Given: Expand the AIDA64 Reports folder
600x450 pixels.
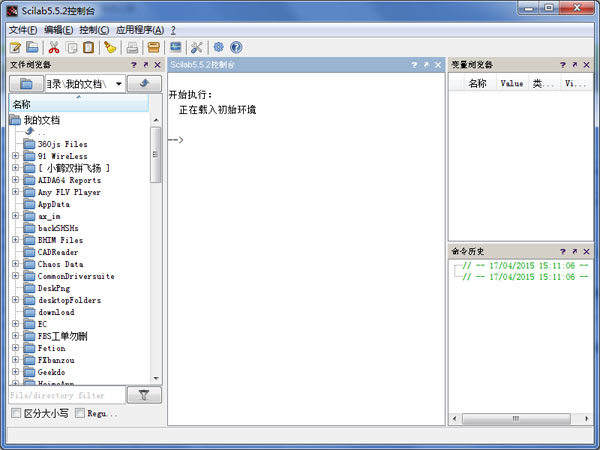Looking at the screenshot, I should (15, 179).
